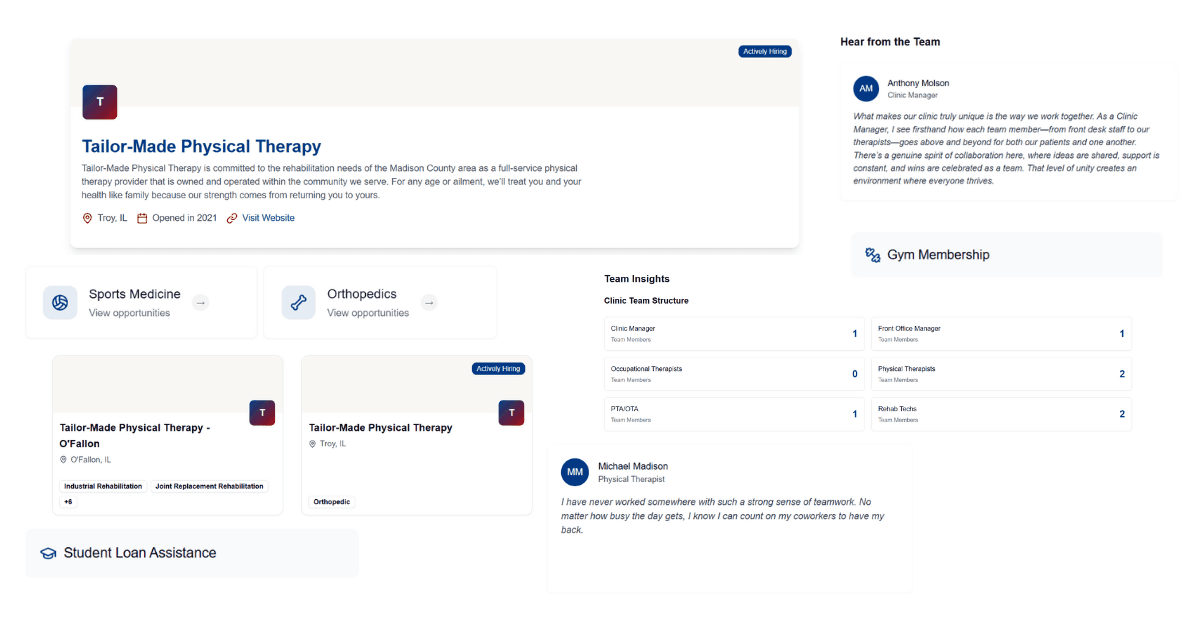
Task: Click the Actively Hiring badge on the main card
Action: pos(764,51)
